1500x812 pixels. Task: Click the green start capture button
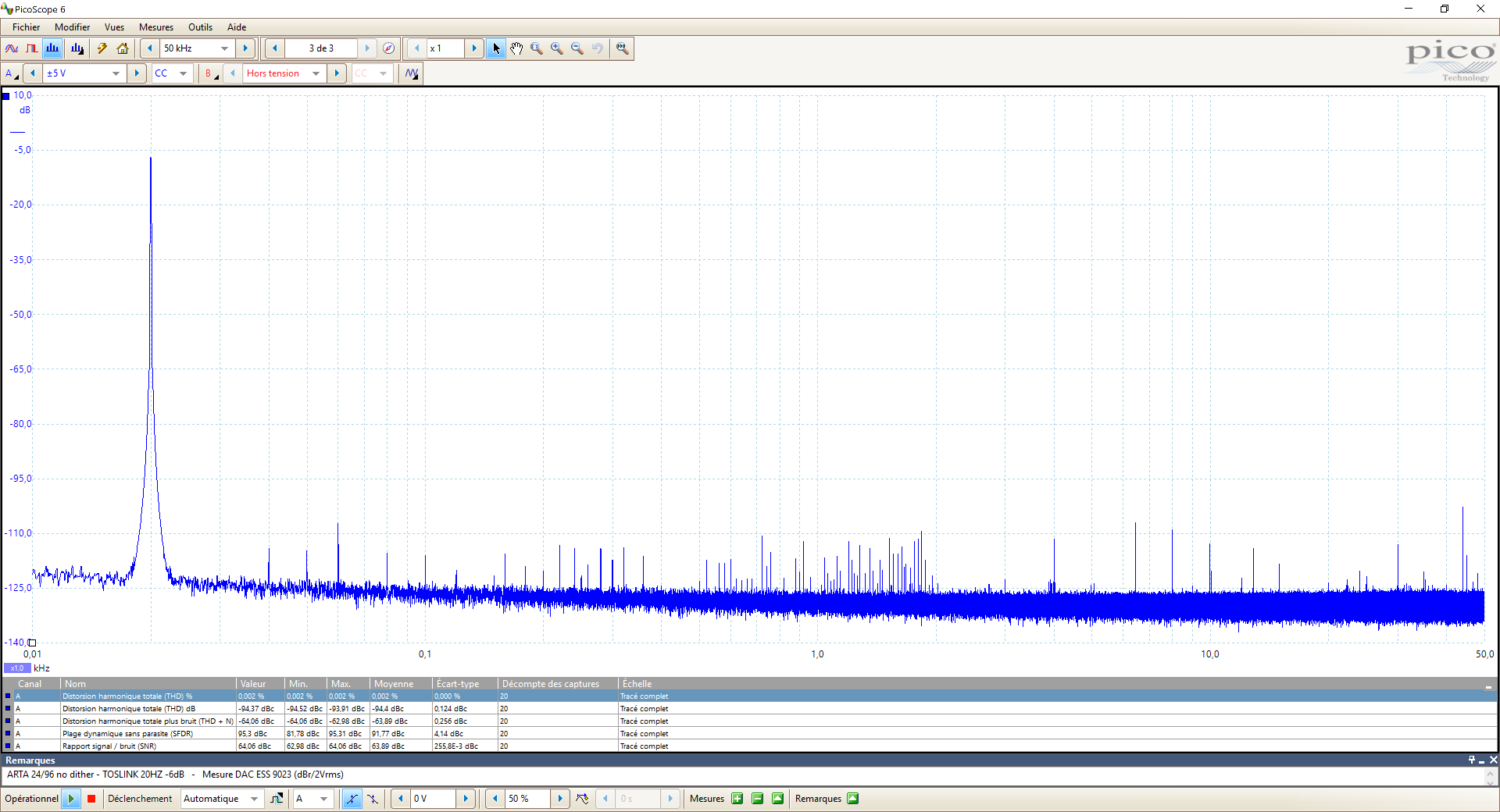71,799
